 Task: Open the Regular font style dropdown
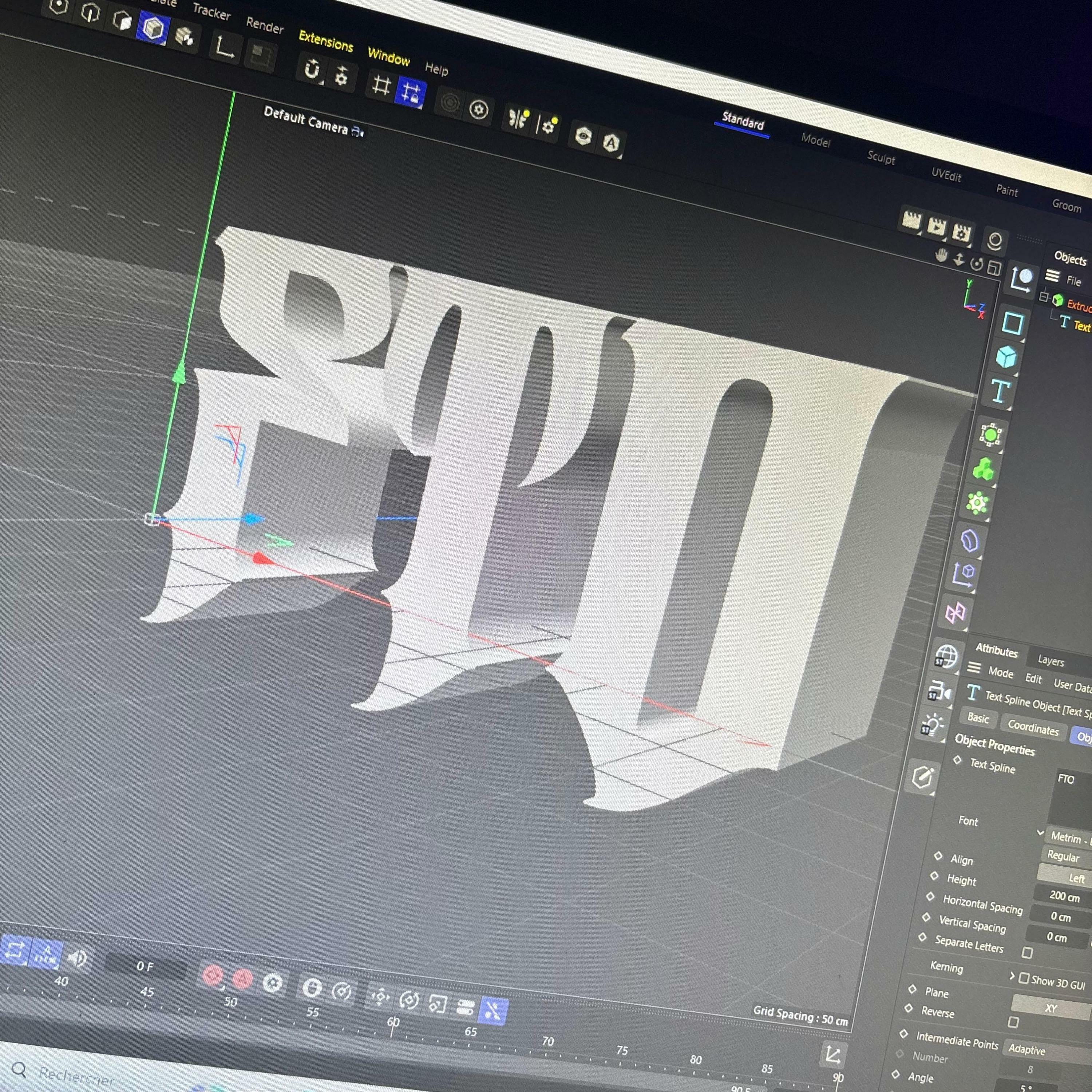click(x=1067, y=857)
